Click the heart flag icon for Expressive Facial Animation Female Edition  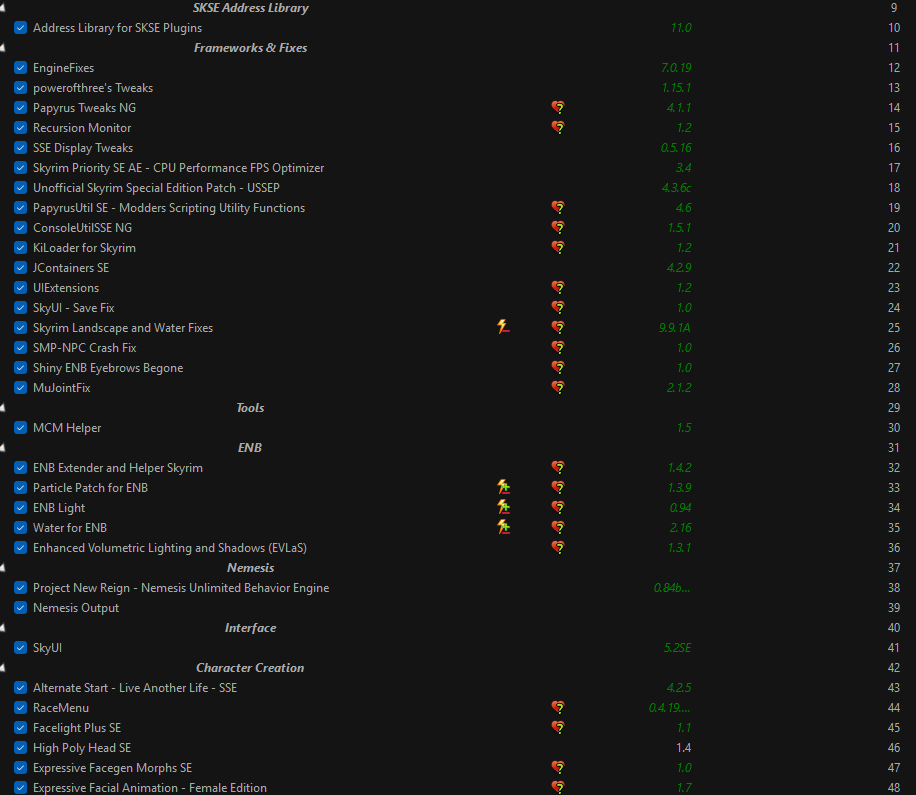(558, 787)
